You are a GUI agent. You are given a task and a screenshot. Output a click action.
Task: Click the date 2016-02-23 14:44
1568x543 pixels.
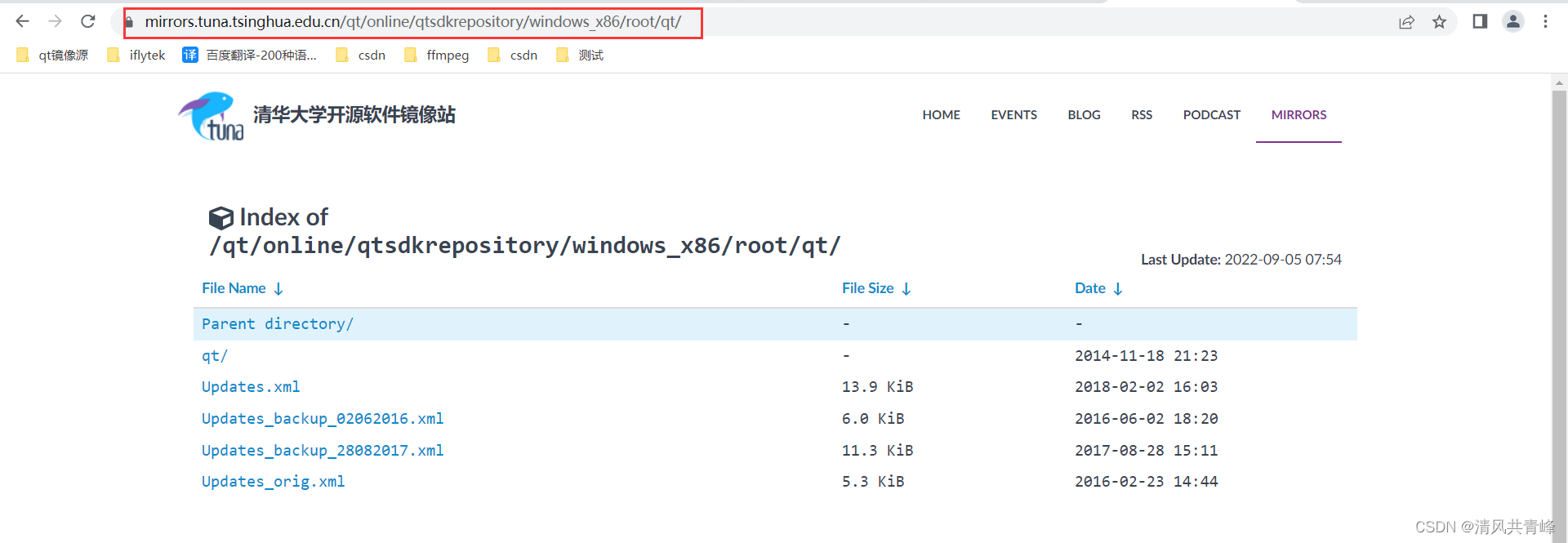click(x=1147, y=482)
